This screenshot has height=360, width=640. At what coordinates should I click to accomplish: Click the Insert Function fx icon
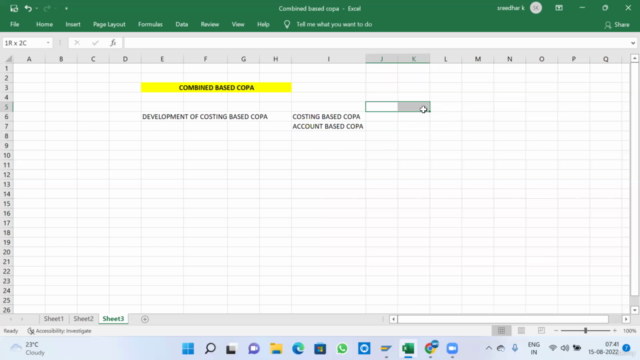113,43
